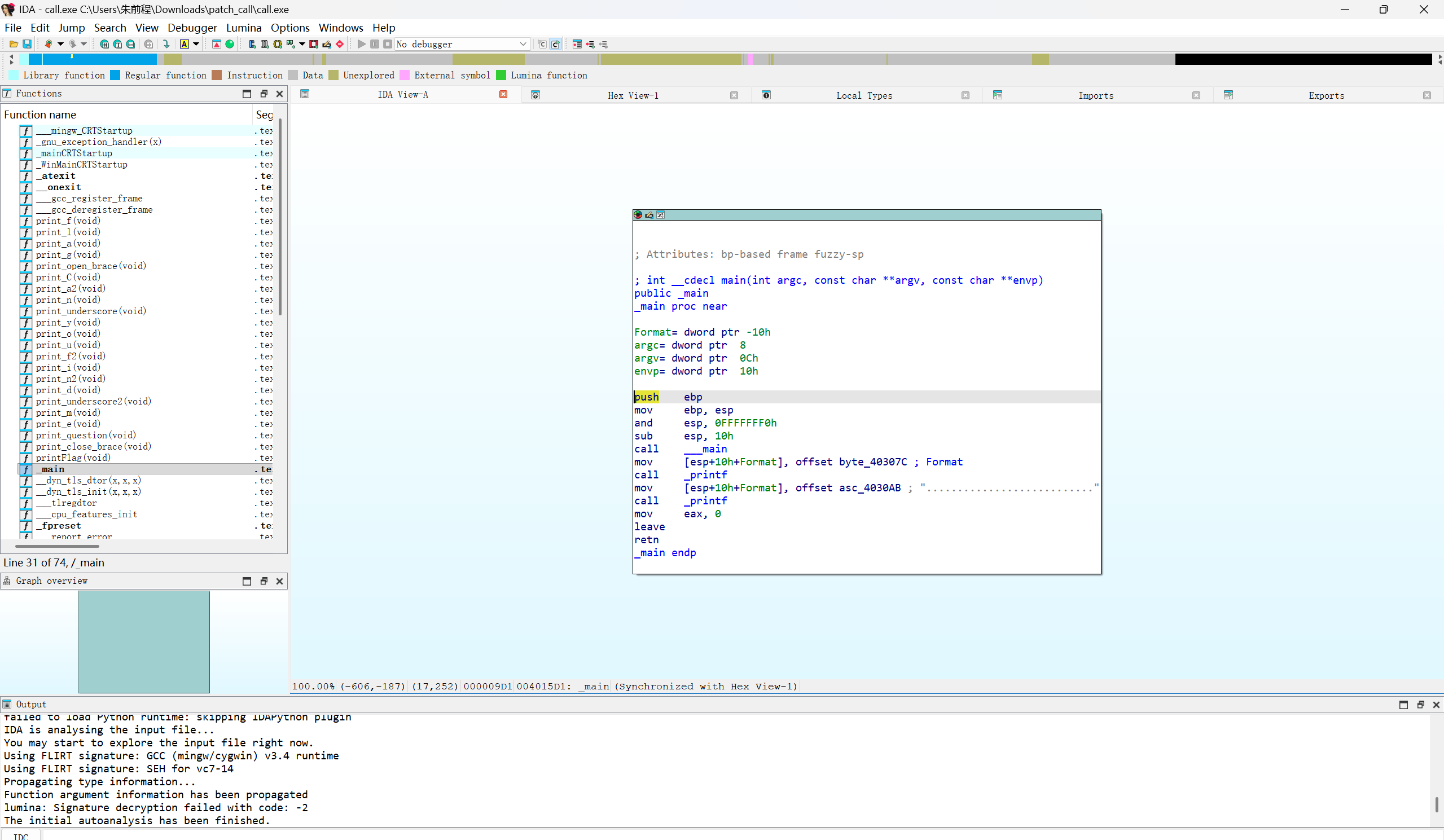Click the Save database icon
Viewport: 1444px width, 840px height.
tap(27, 44)
